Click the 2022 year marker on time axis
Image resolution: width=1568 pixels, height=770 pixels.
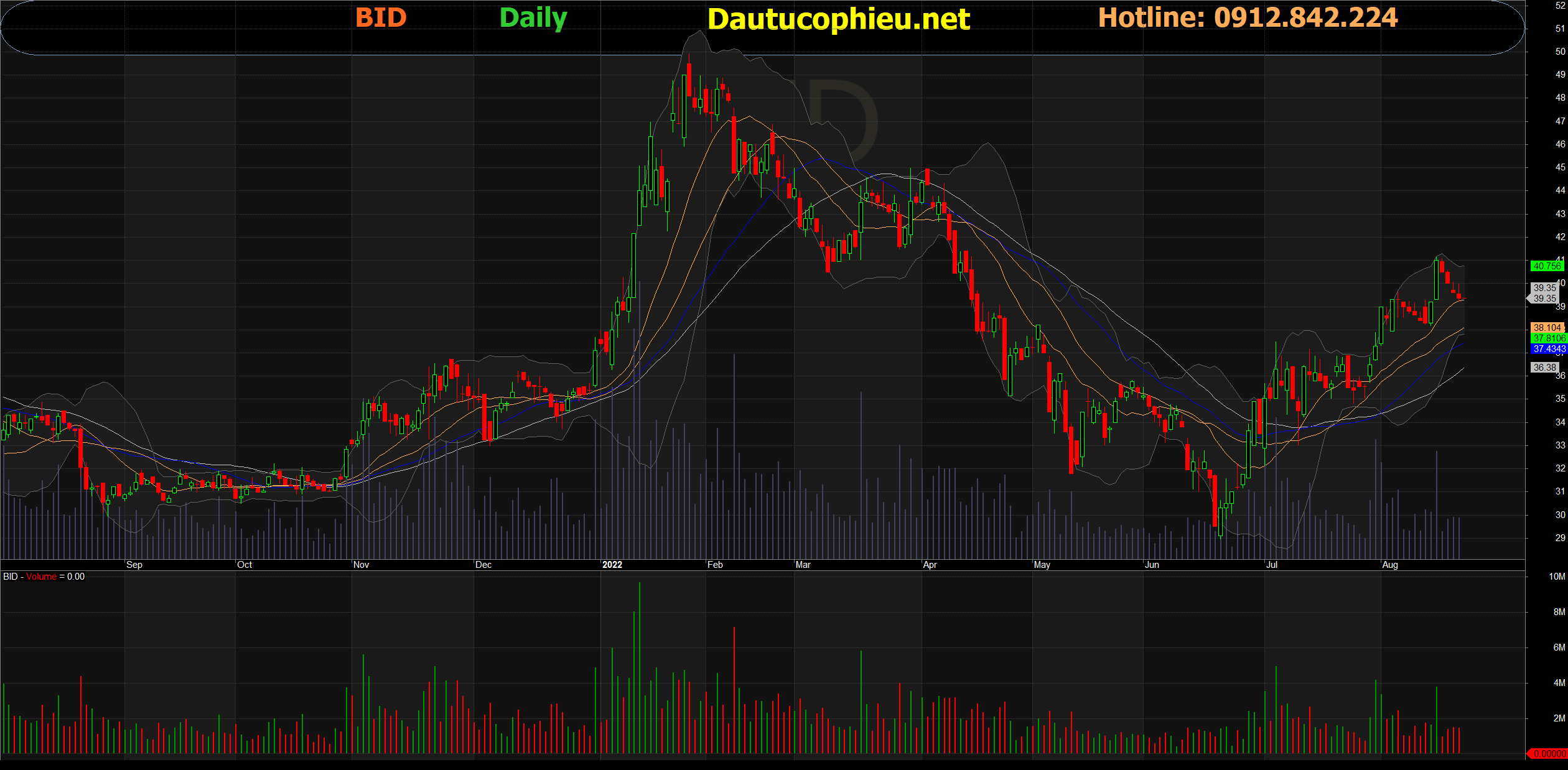(x=612, y=565)
